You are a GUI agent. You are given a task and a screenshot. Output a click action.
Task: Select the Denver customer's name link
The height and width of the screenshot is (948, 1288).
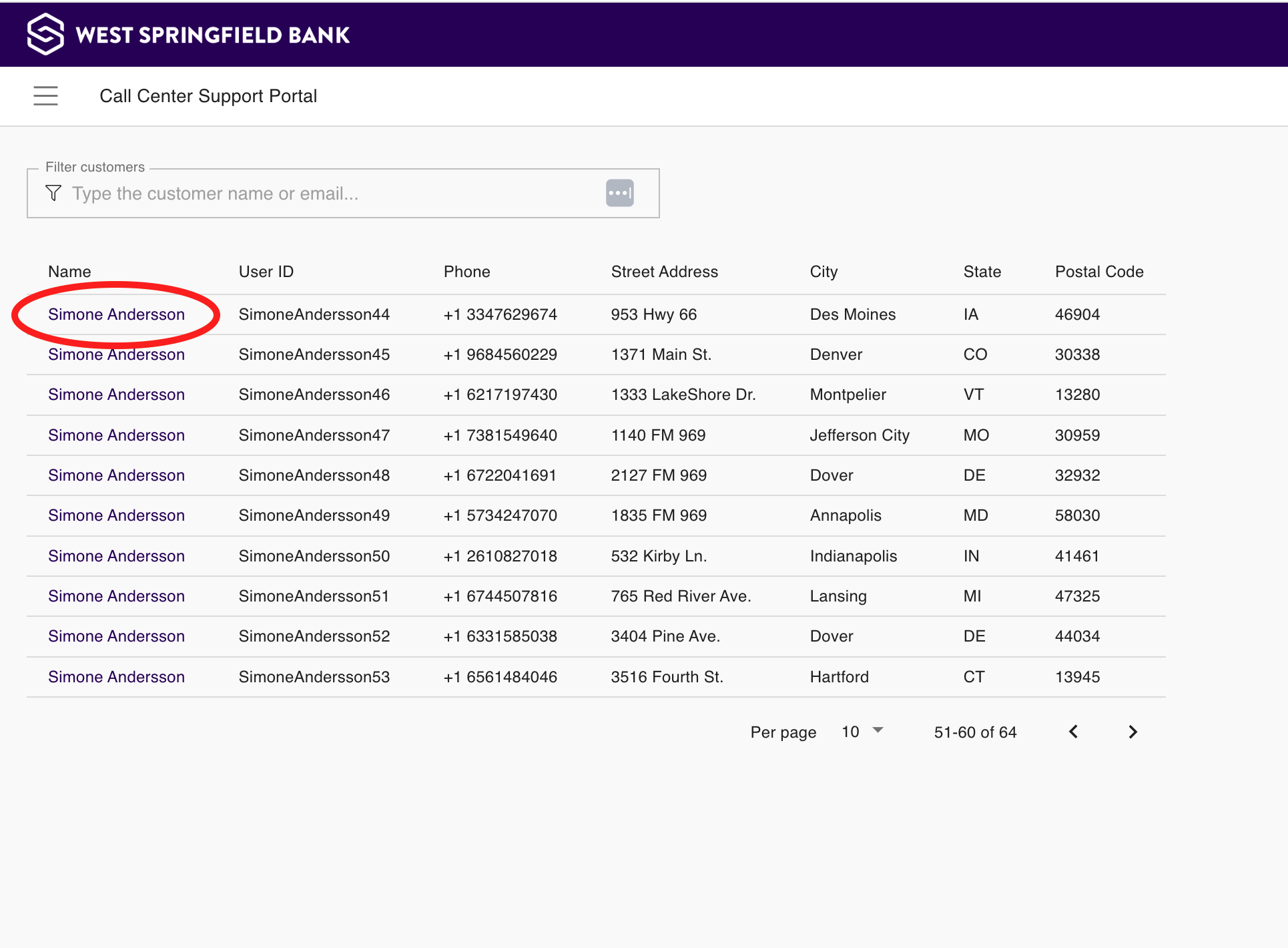(x=116, y=354)
